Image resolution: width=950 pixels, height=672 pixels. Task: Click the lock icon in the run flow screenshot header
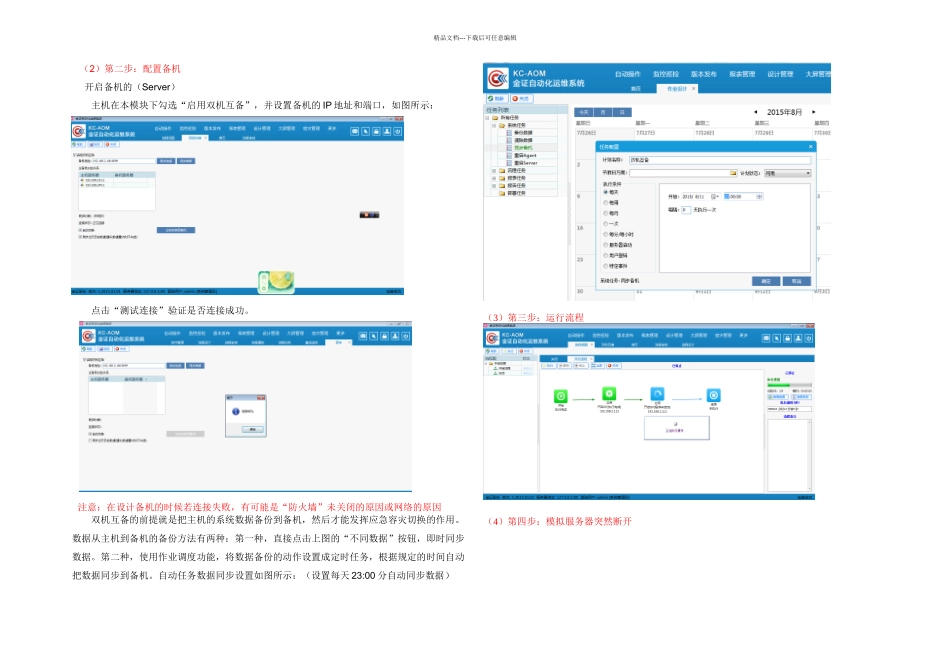click(x=787, y=338)
